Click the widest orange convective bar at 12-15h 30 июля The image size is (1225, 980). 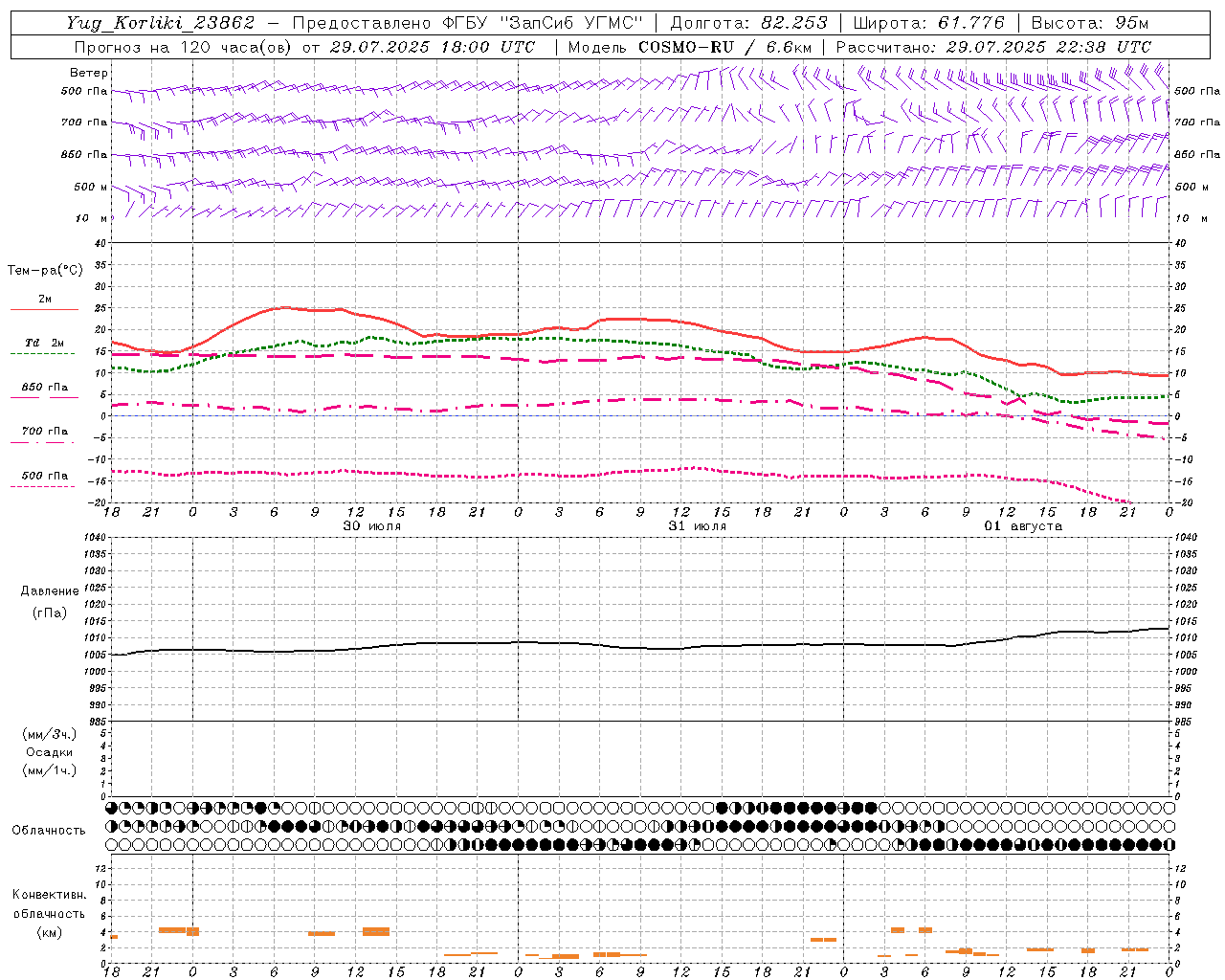tap(376, 931)
